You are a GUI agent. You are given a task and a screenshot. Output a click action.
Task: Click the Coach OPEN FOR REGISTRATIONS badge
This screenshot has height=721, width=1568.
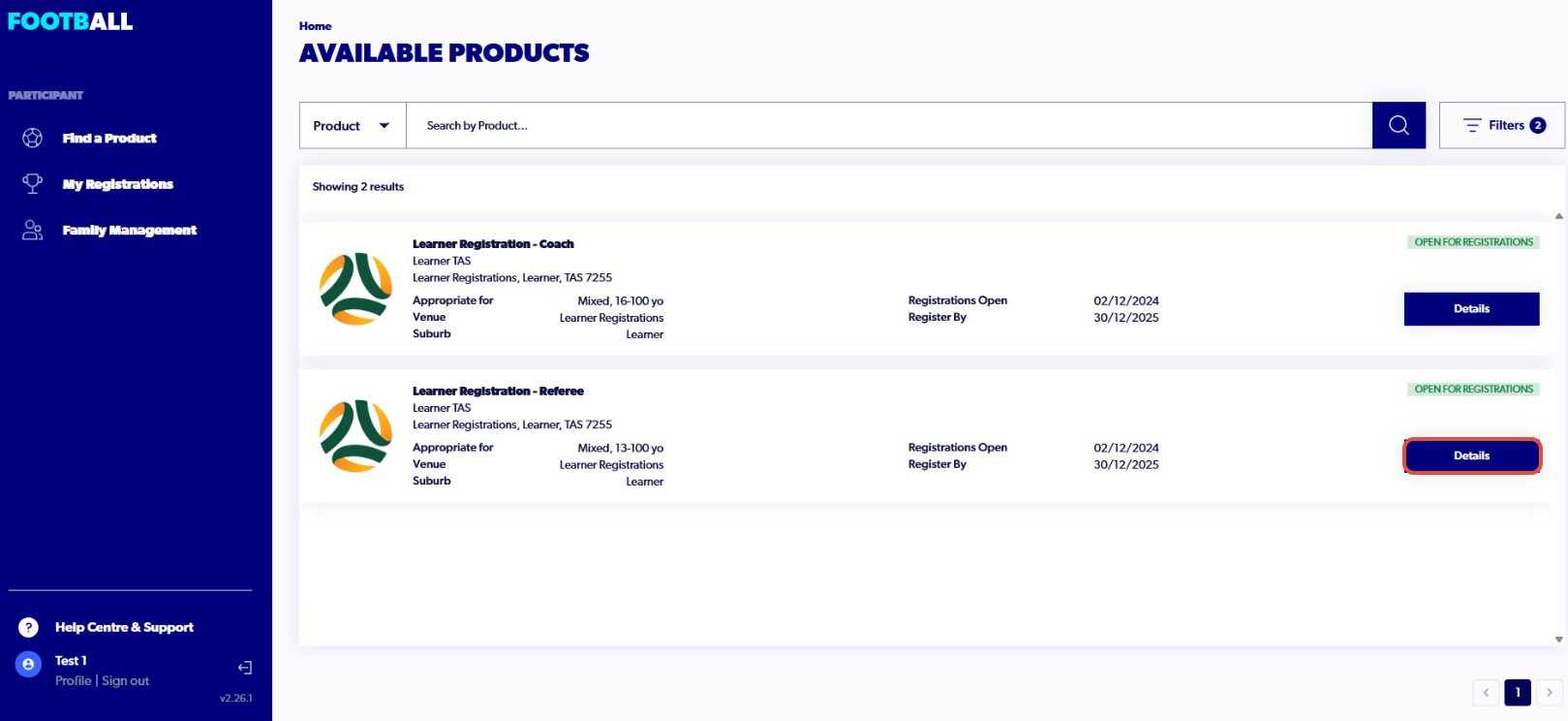pos(1473,242)
